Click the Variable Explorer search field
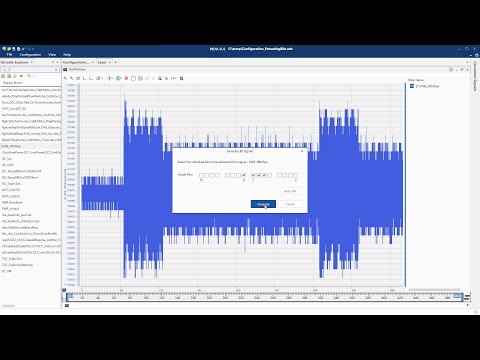480x360 pixels. [x=29, y=69]
